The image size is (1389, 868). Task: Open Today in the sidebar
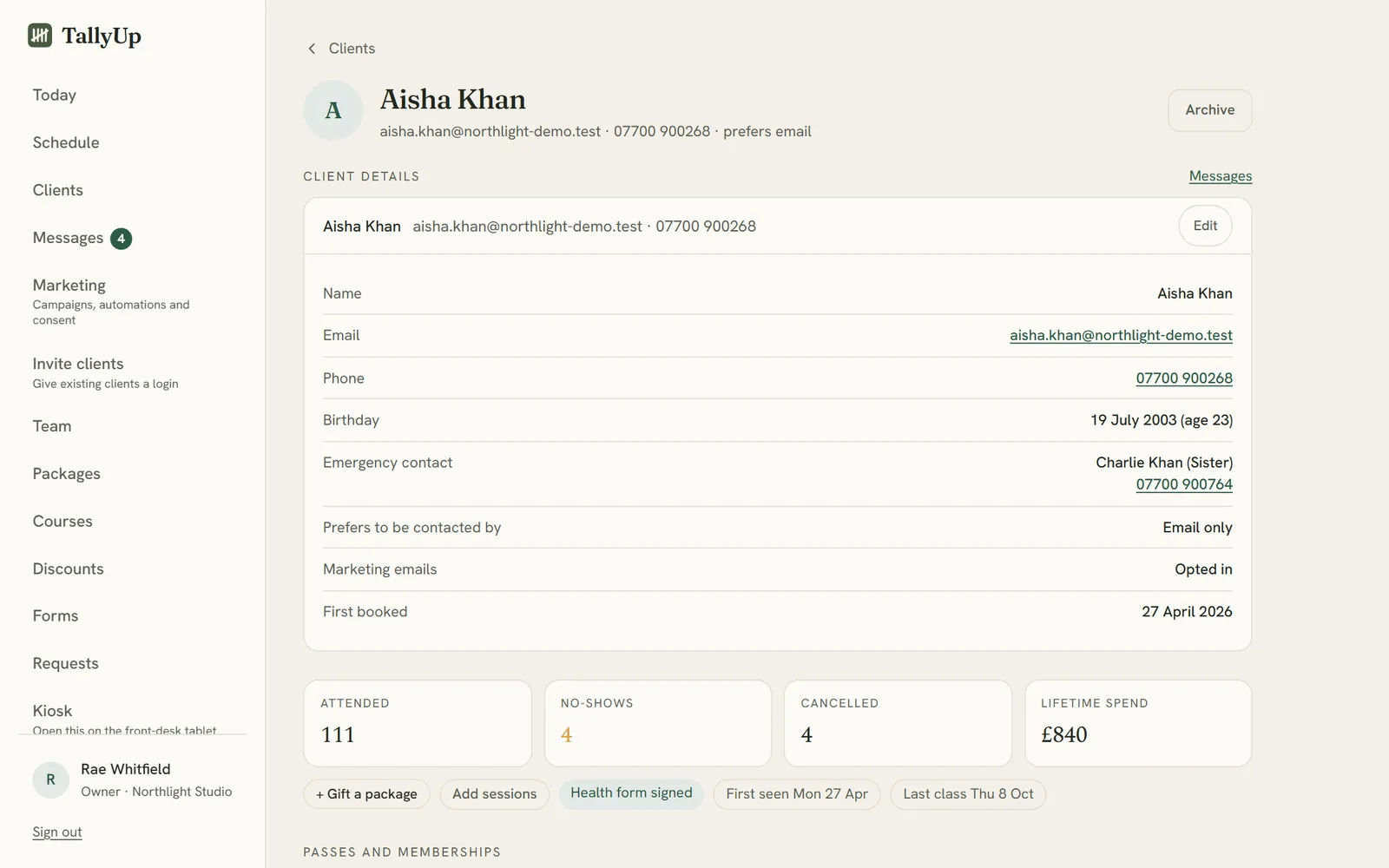pos(55,95)
